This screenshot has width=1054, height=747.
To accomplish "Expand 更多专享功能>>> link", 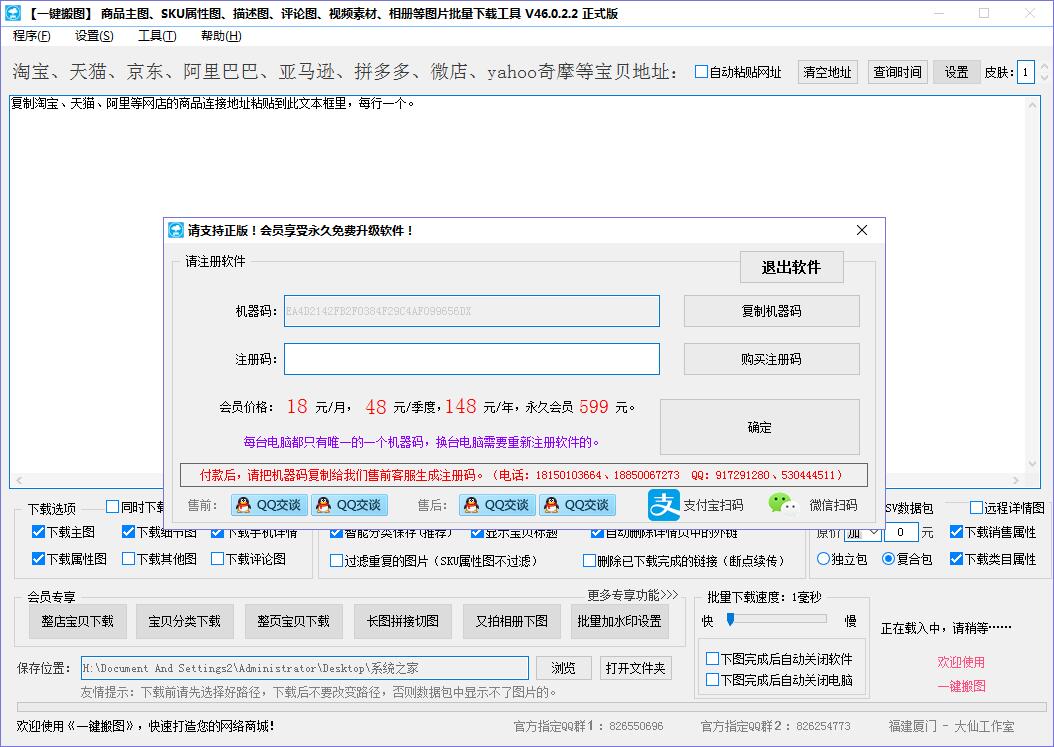I will point(633,595).
